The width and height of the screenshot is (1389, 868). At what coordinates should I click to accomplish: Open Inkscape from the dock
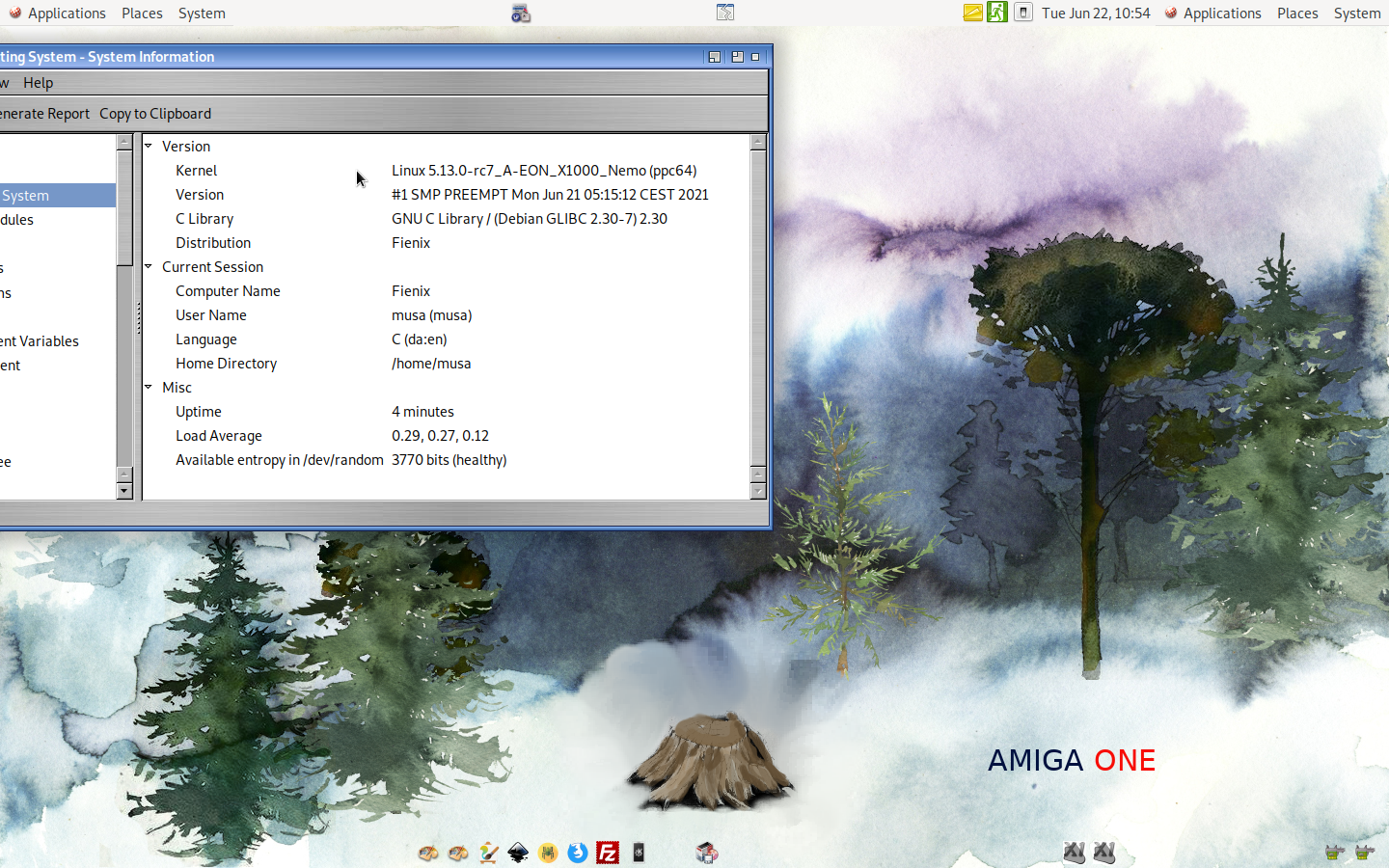click(518, 853)
